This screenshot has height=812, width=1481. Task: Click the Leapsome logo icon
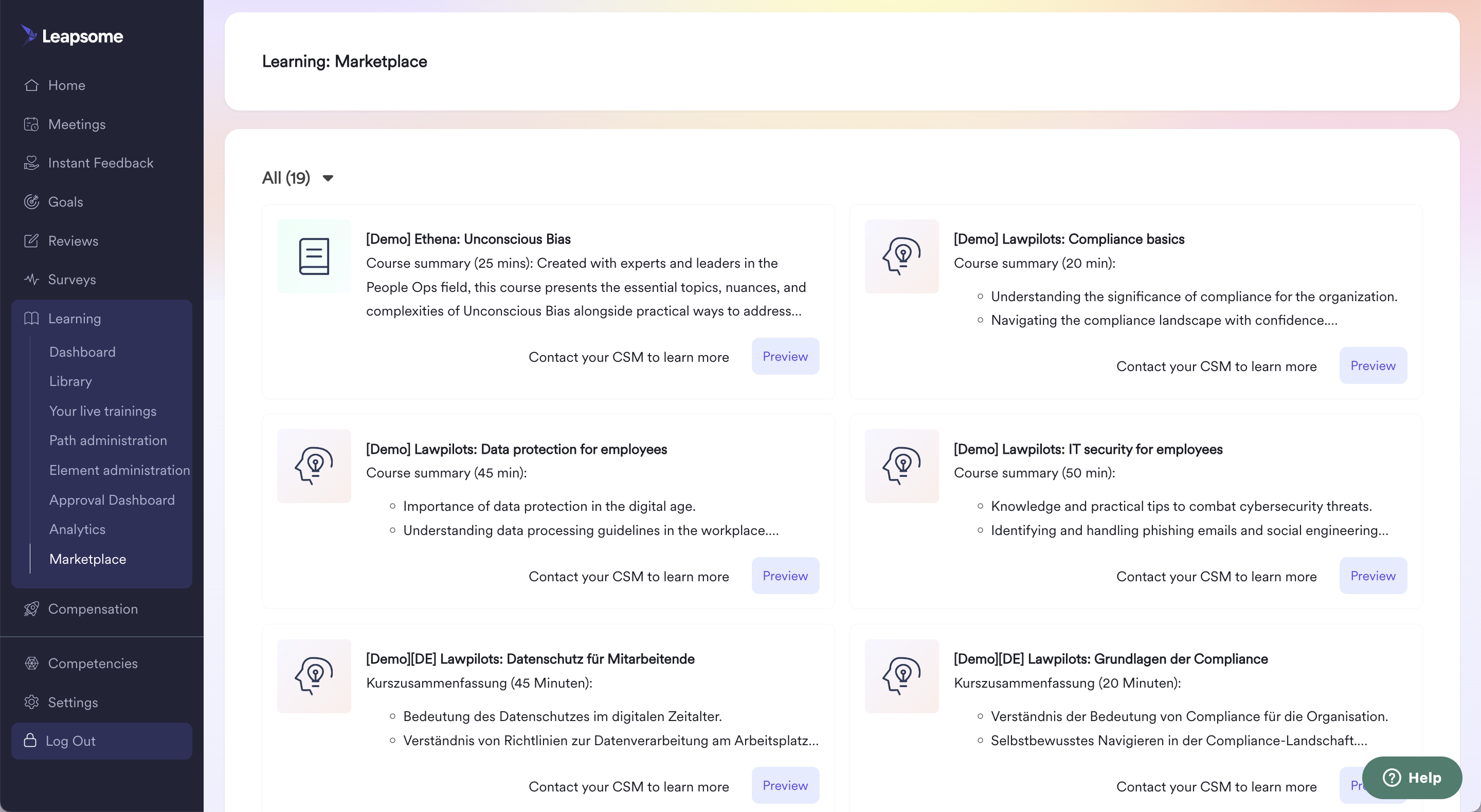[x=29, y=35]
